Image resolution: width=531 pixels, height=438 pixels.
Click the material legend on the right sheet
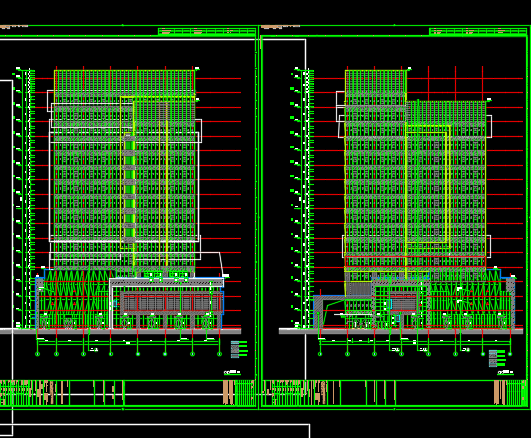[x=497, y=358]
